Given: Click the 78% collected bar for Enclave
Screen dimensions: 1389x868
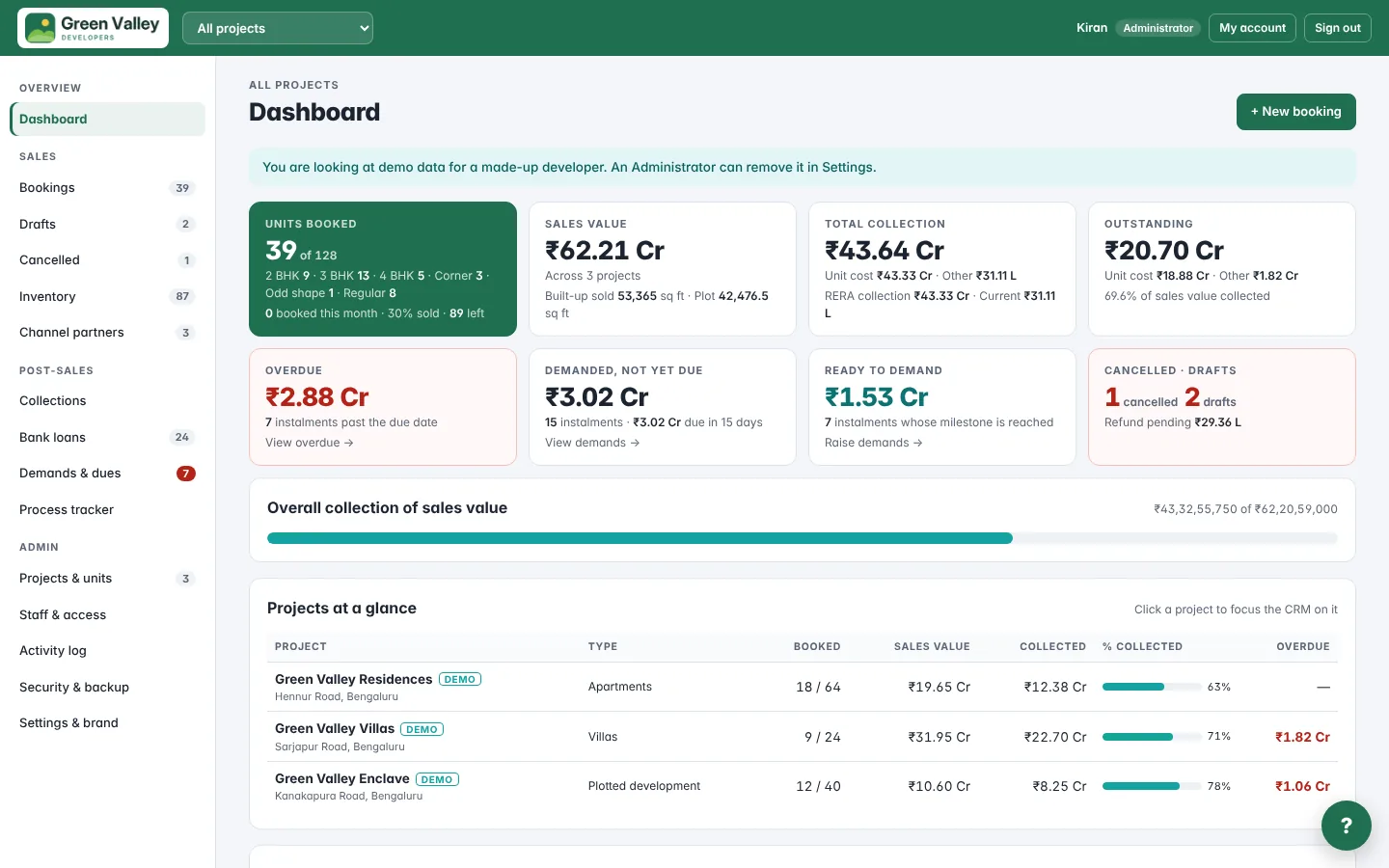Looking at the screenshot, I should (1151, 786).
